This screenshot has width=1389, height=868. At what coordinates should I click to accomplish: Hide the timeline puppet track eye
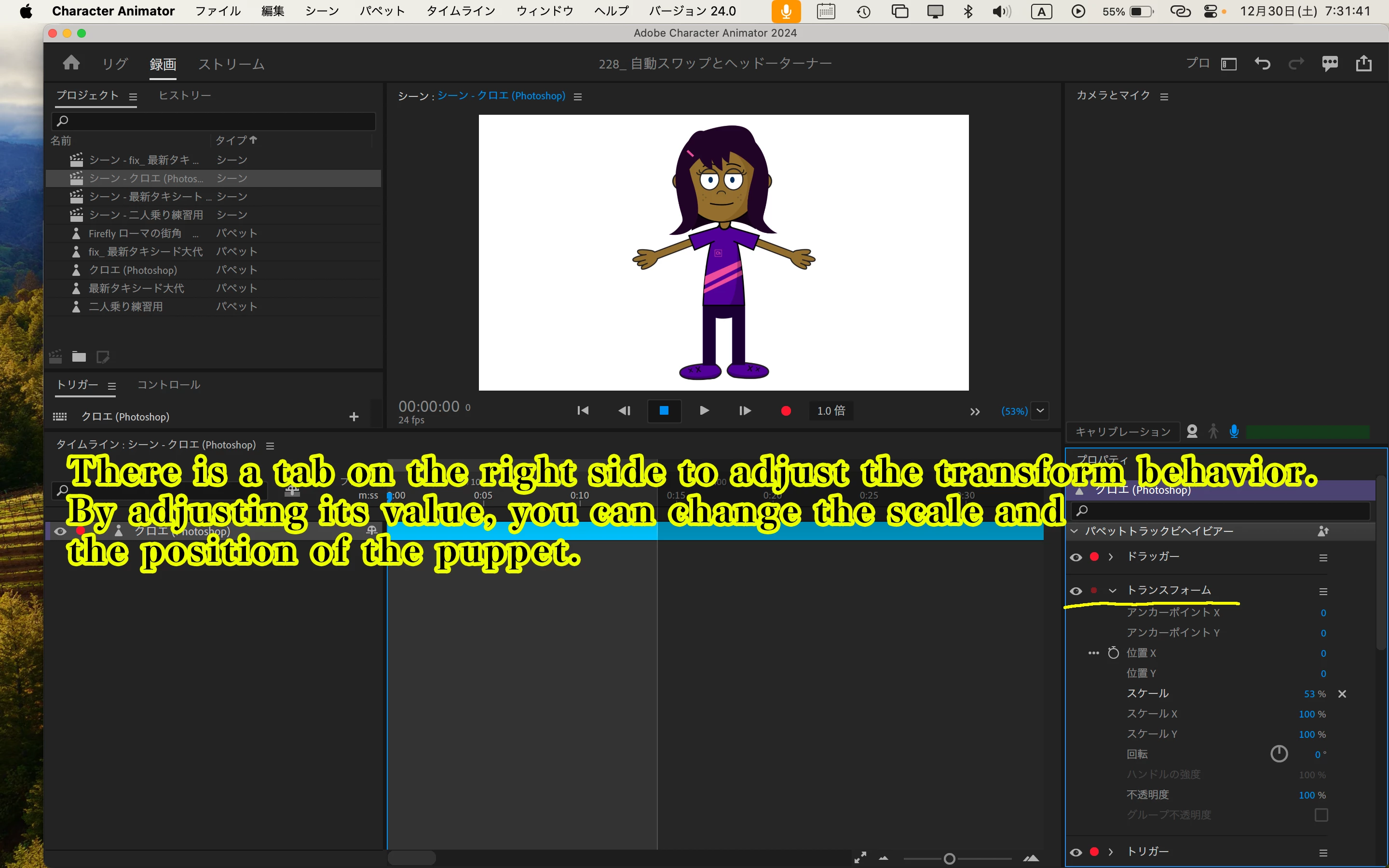[60, 531]
